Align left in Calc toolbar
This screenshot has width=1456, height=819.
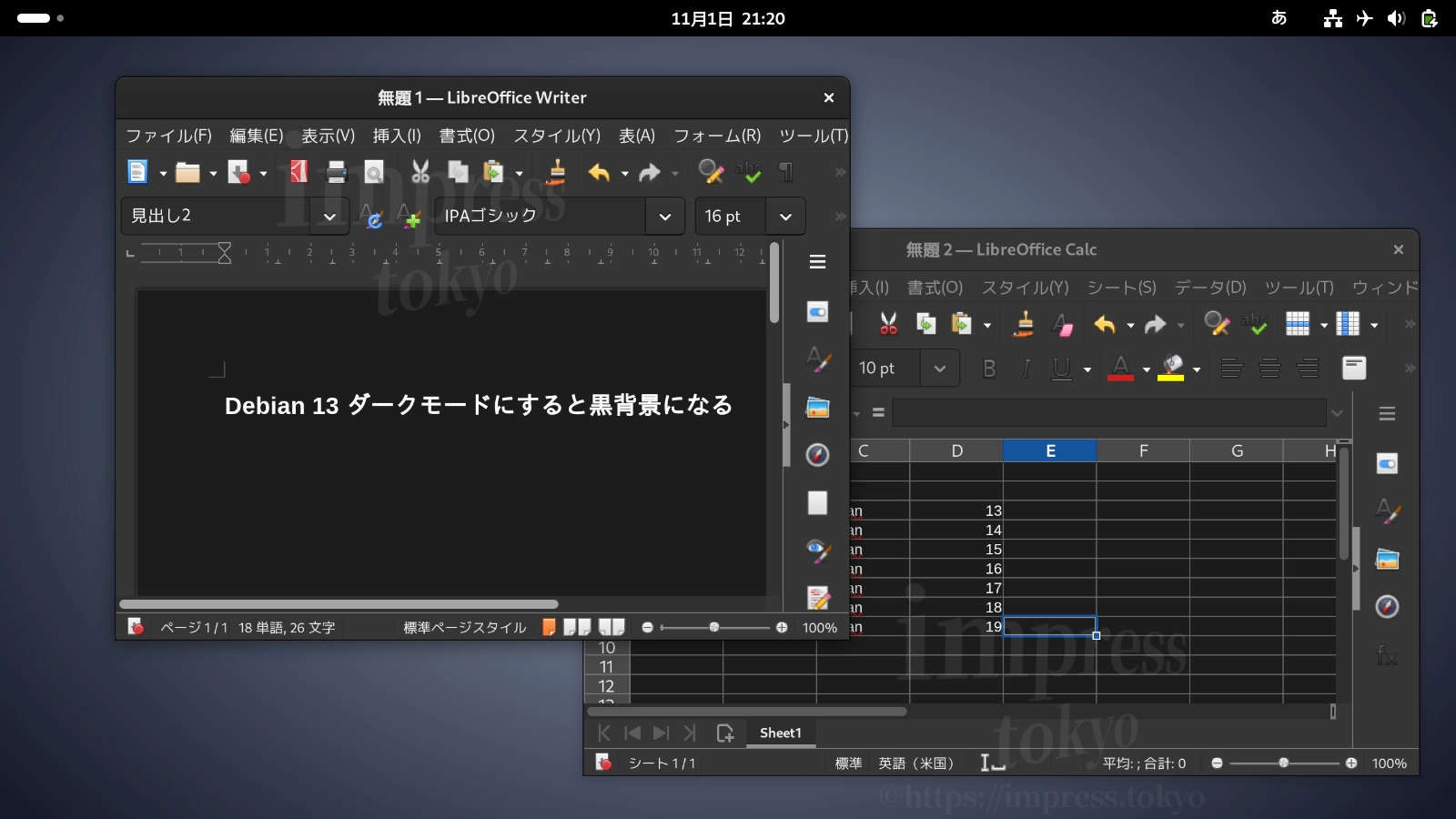pyautogui.click(x=1232, y=369)
